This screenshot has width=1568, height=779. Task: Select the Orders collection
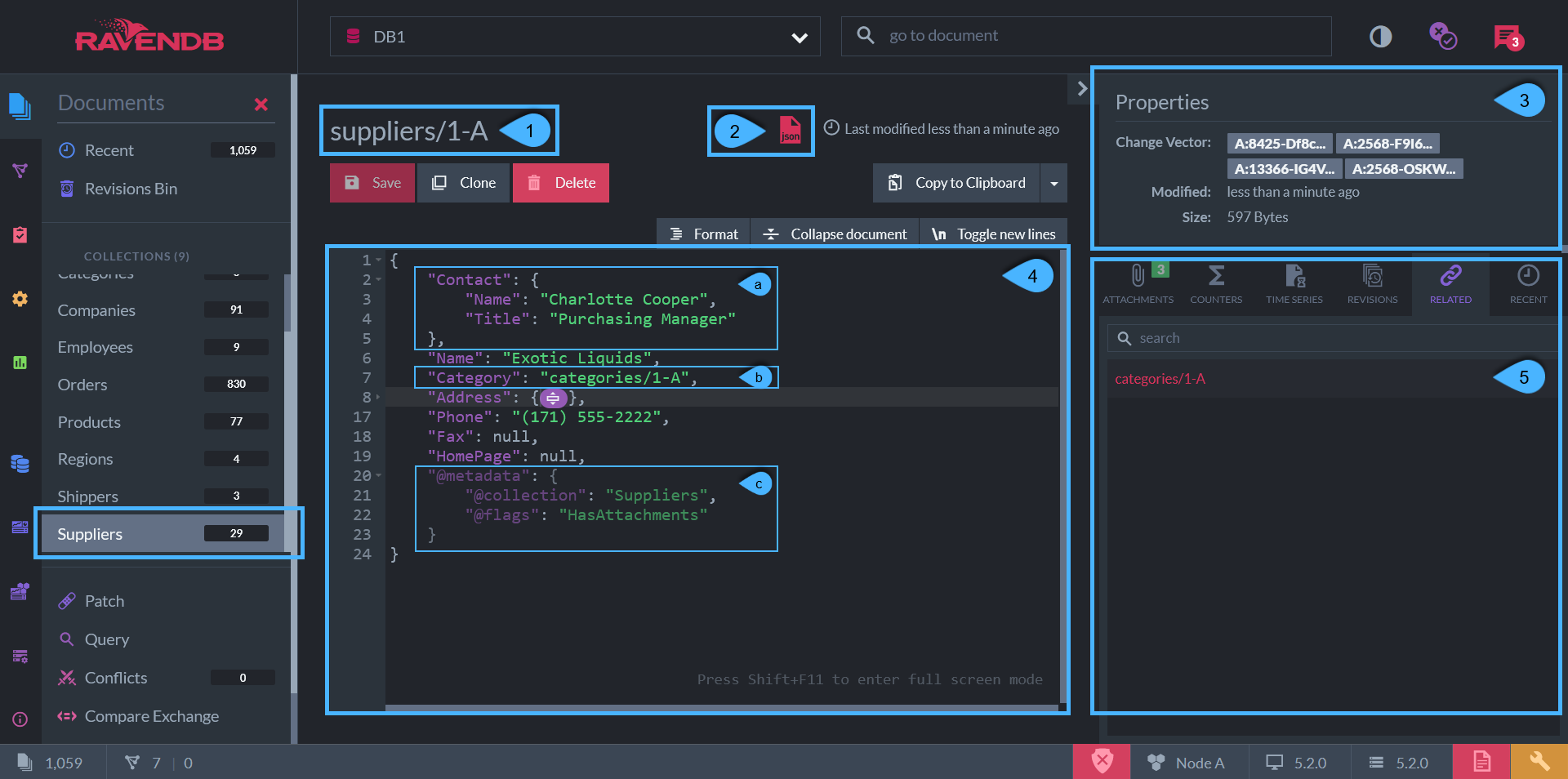[163, 385]
